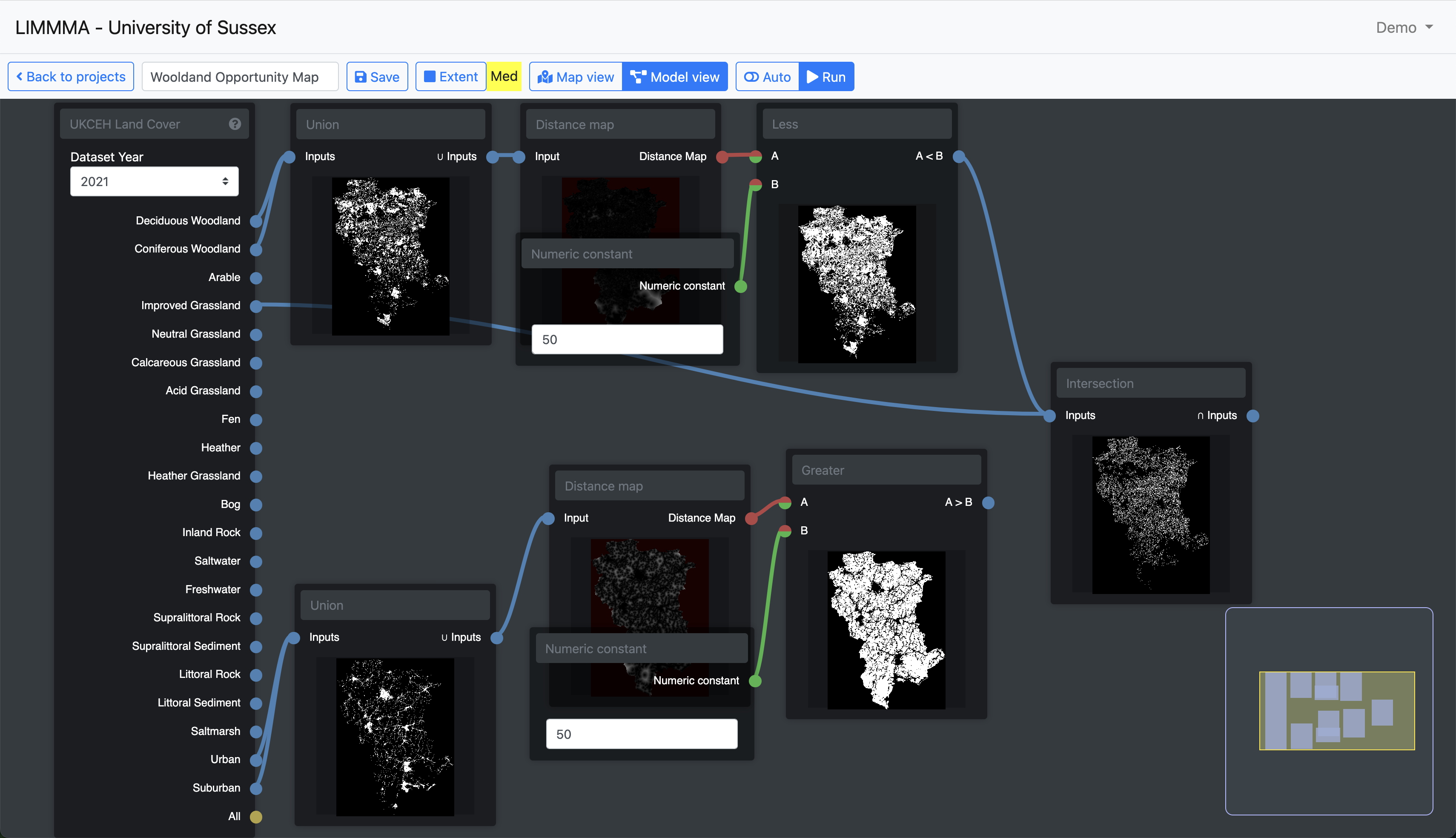Image resolution: width=1456 pixels, height=838 pixels.
Task: Switch to Map view
Action: click(x=576, y=77)
